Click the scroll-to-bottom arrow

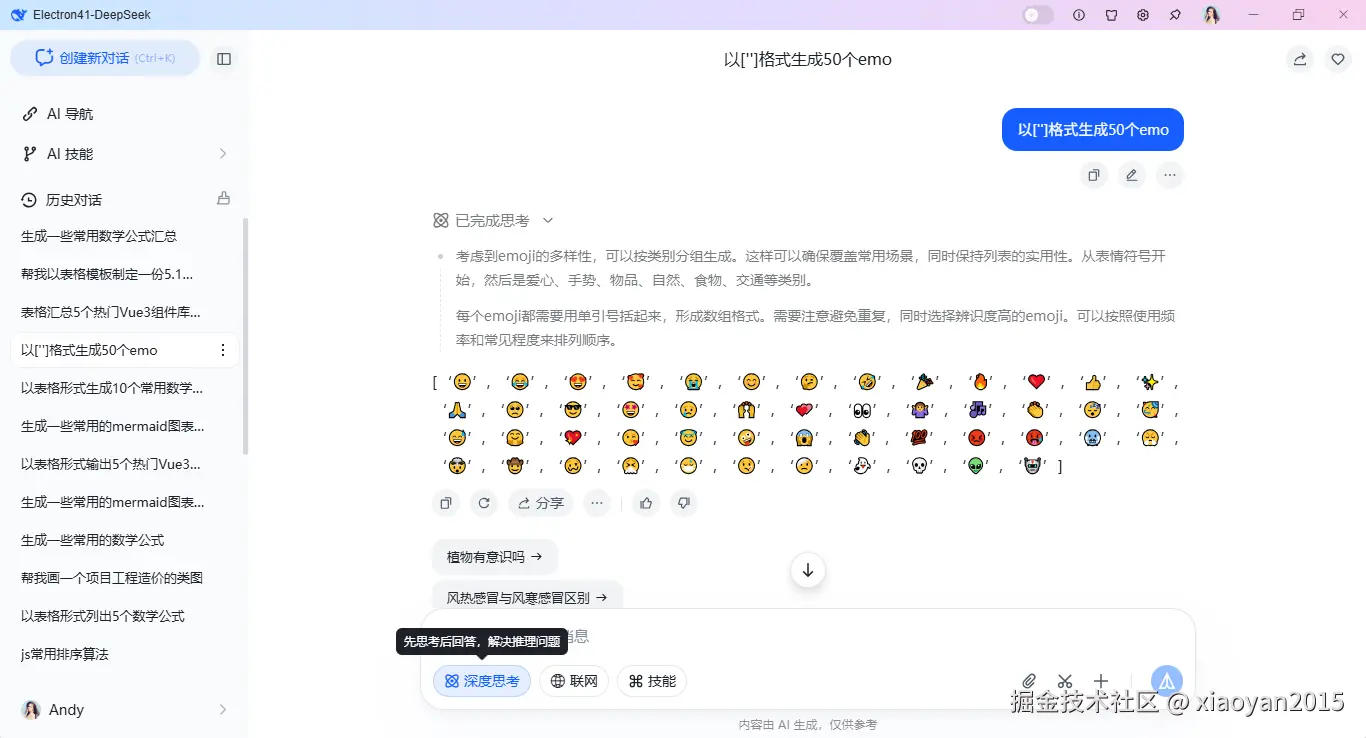click(x=807, y=570)
